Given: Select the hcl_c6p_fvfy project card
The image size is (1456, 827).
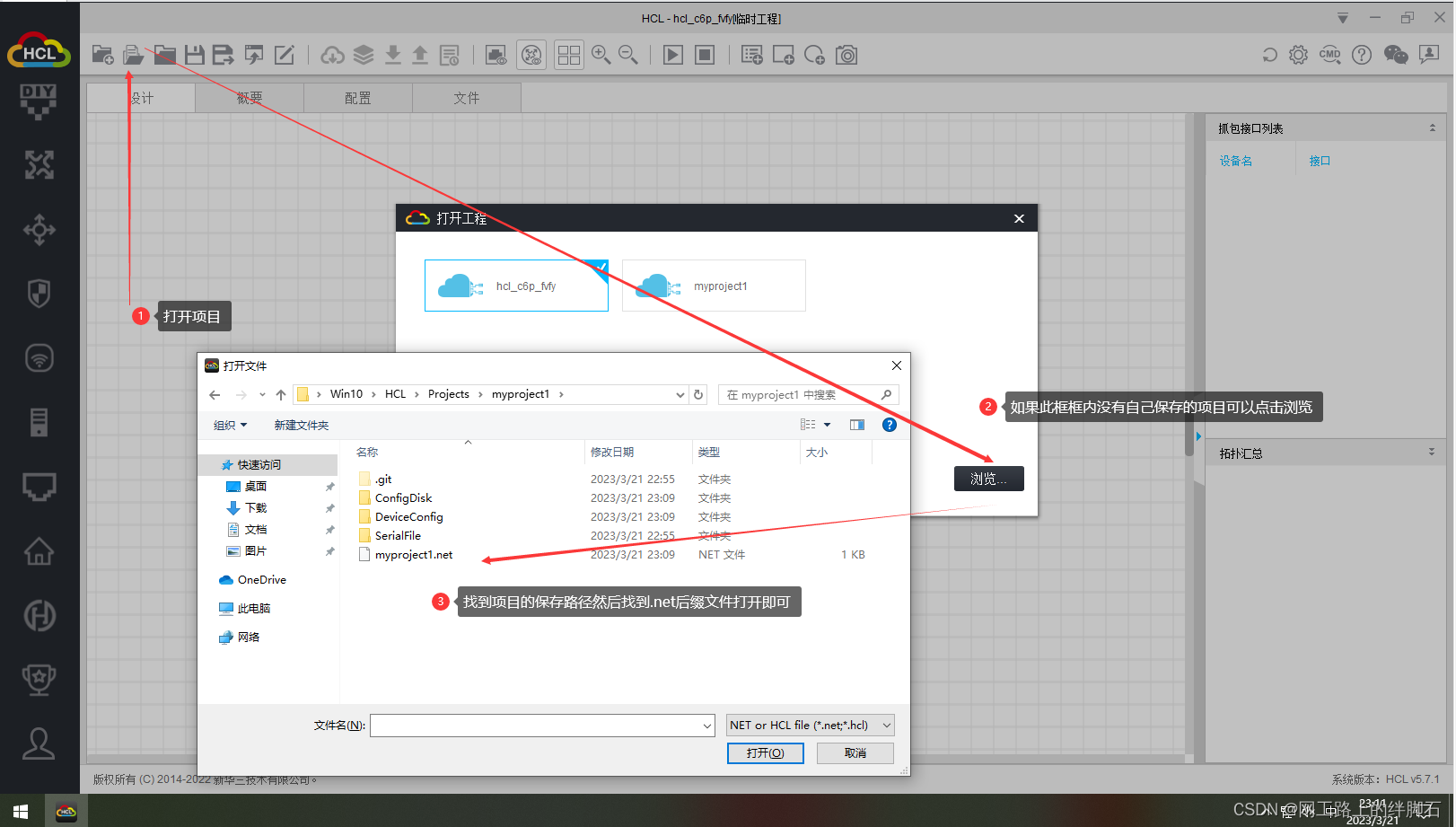Looking at the screenshot, I should [x=516, y=286].
